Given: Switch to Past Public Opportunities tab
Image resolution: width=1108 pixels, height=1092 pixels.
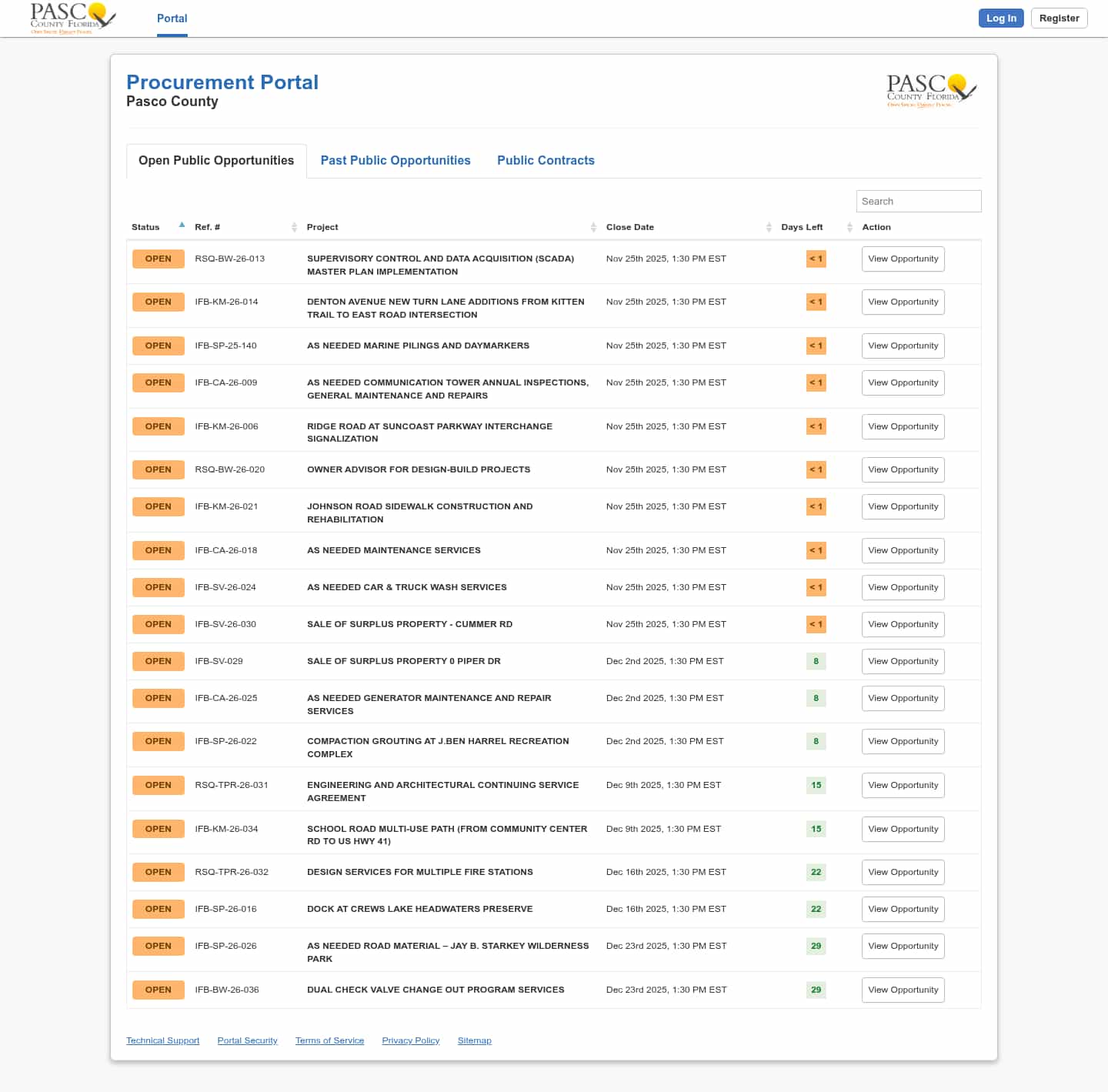Looking at the screenshot, I should (395, 160).
